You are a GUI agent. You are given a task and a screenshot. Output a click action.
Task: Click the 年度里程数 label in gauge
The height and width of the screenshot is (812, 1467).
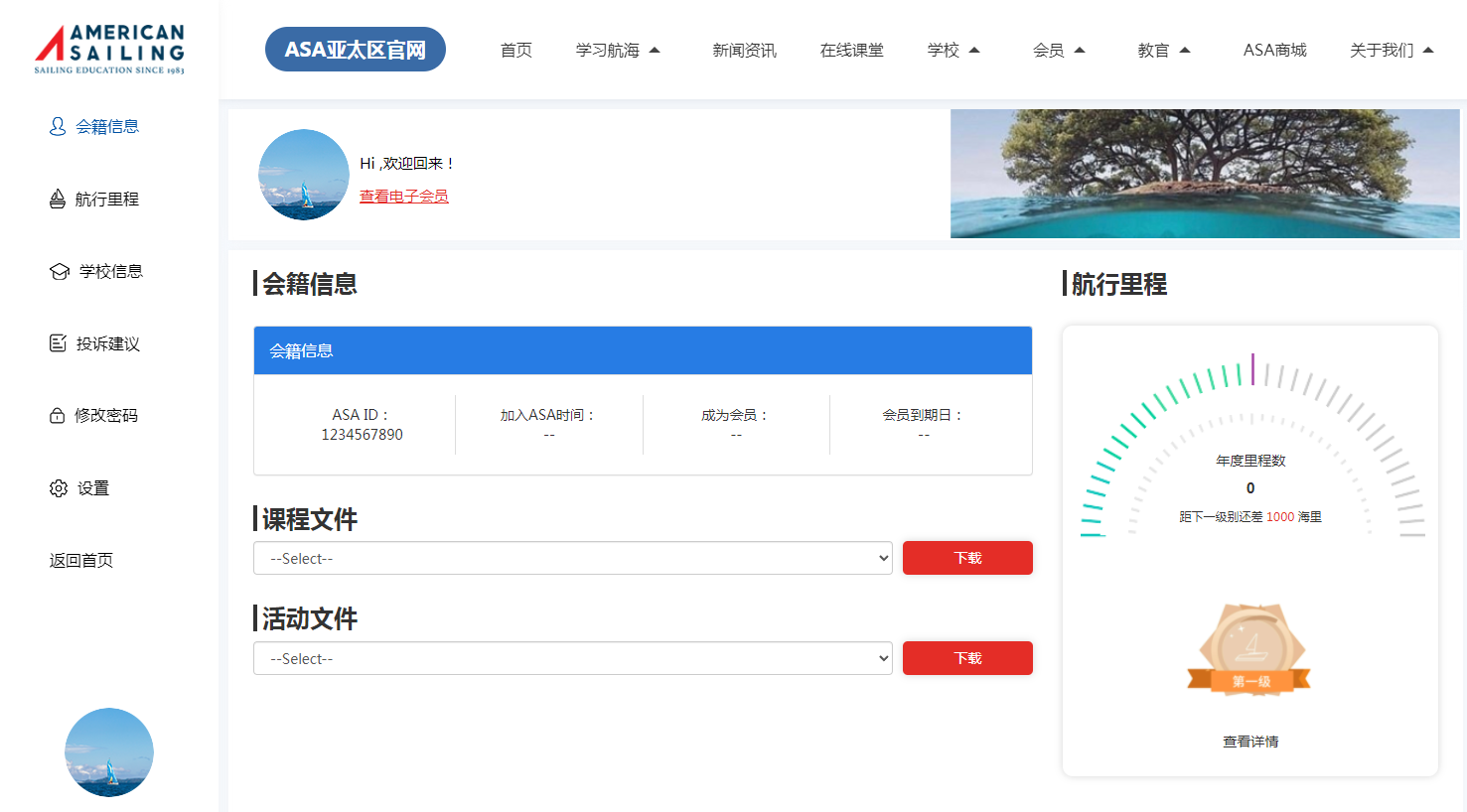point(1250,461)
